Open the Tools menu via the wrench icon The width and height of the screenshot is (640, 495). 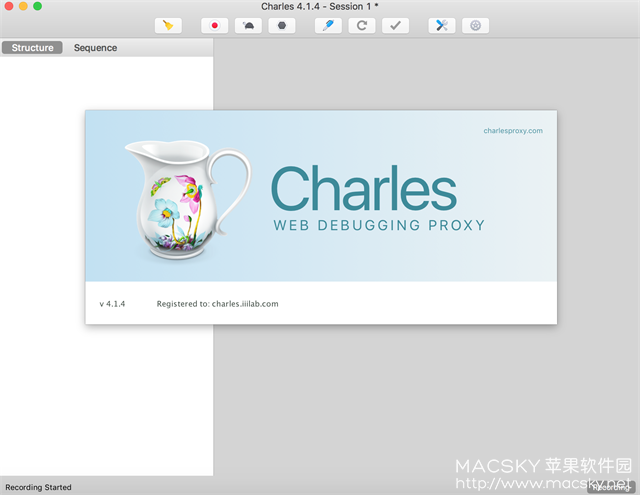(x=442, y=26)
